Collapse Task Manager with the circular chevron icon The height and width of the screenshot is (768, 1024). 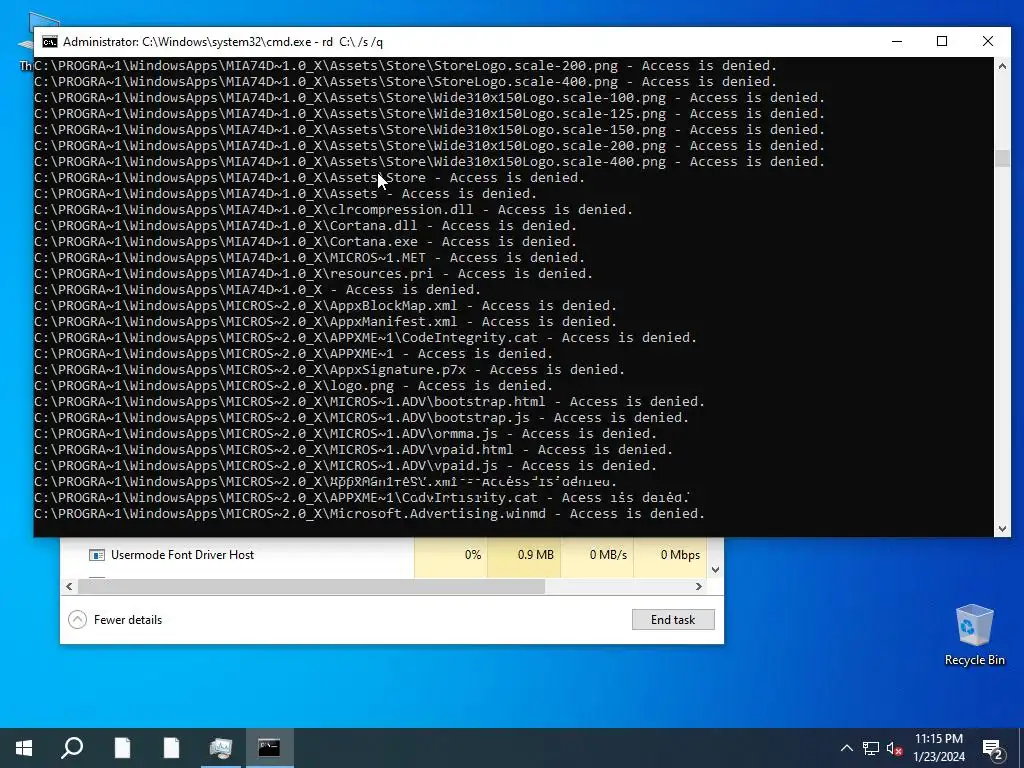[77, 620]
